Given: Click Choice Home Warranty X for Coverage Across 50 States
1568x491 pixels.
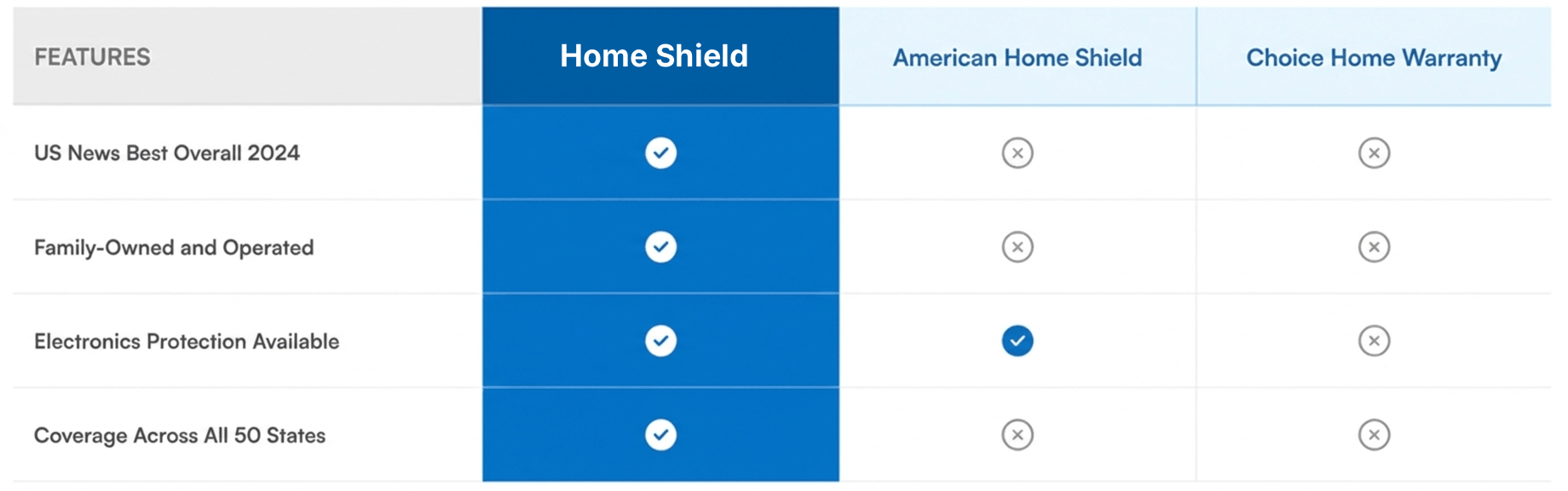Looking at the screenshot, I should [x=1374, y=435].
